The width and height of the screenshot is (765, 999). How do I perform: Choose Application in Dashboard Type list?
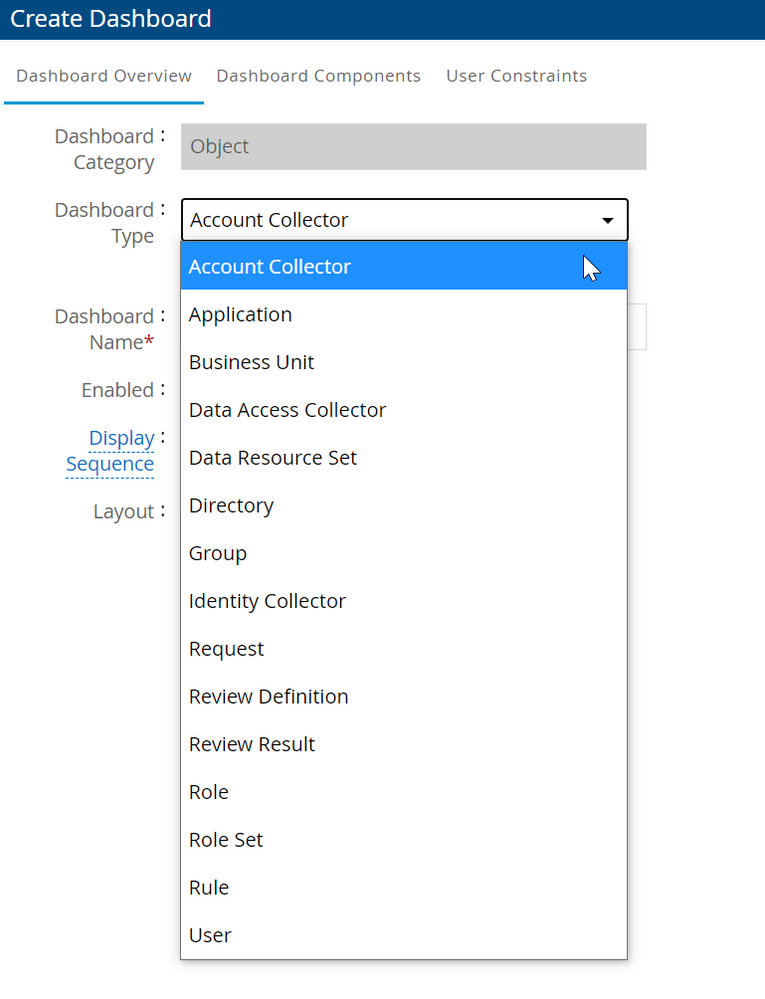tap(241, 314)
